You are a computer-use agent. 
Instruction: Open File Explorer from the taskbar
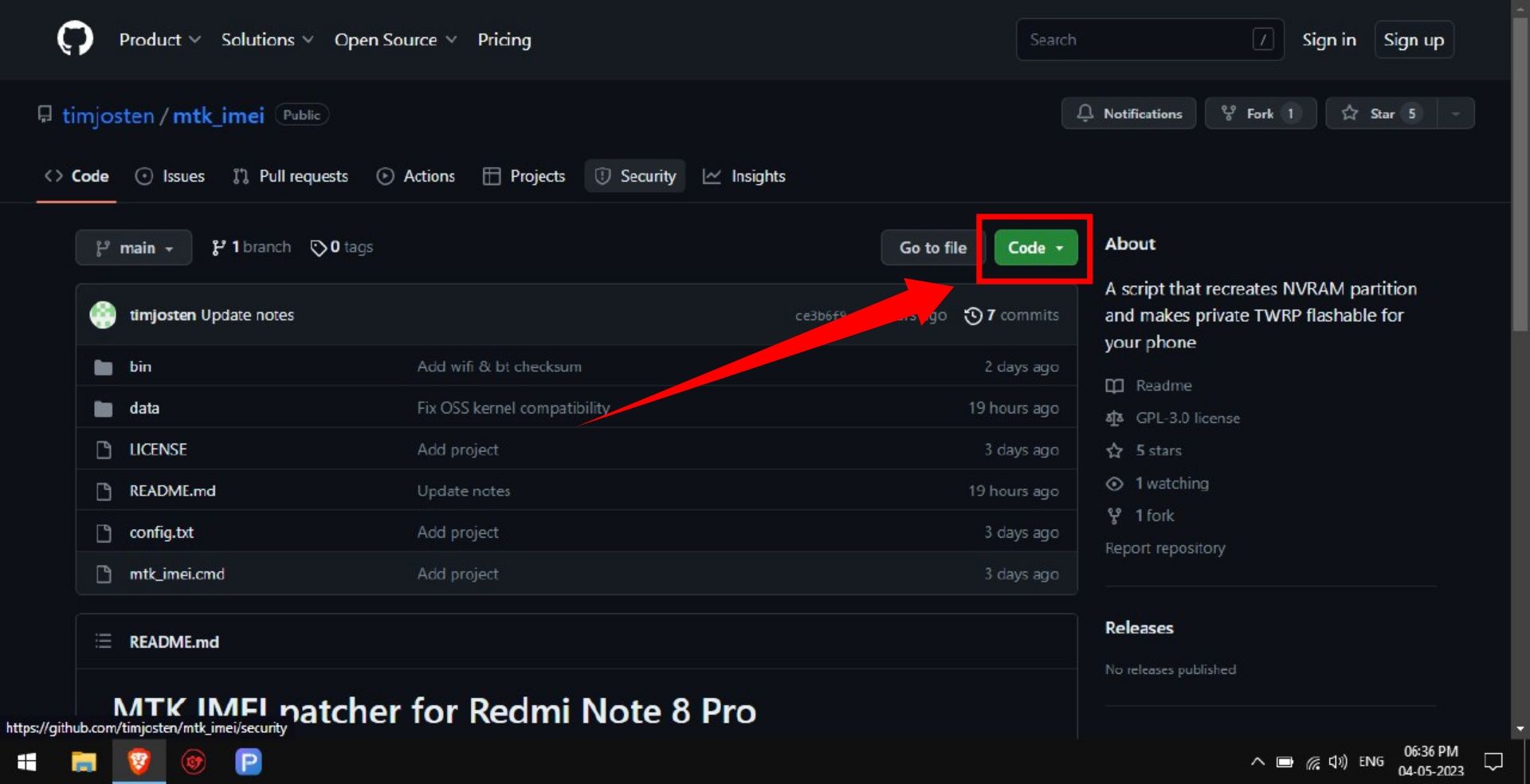coord(84,762)
